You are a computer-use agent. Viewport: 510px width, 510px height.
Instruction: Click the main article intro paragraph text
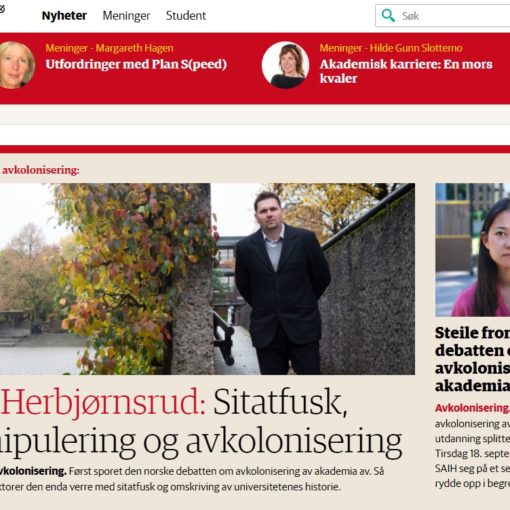[x=192, y=479]
